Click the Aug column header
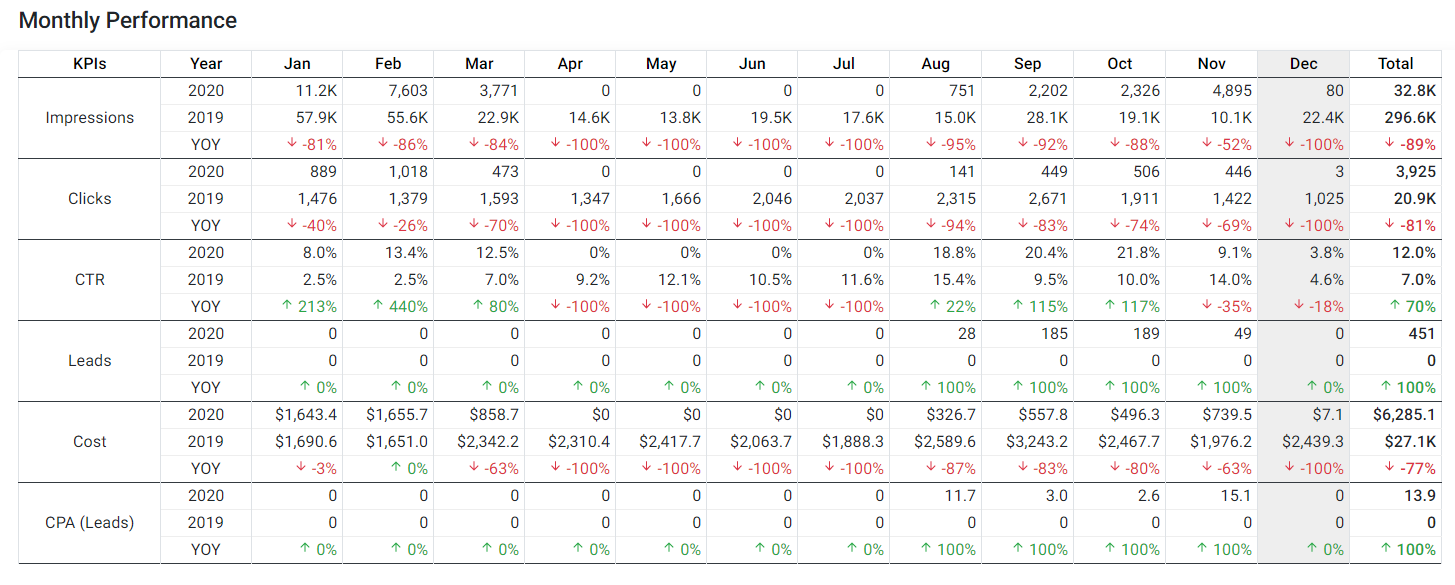1455x585 pixels. point(935,63)
